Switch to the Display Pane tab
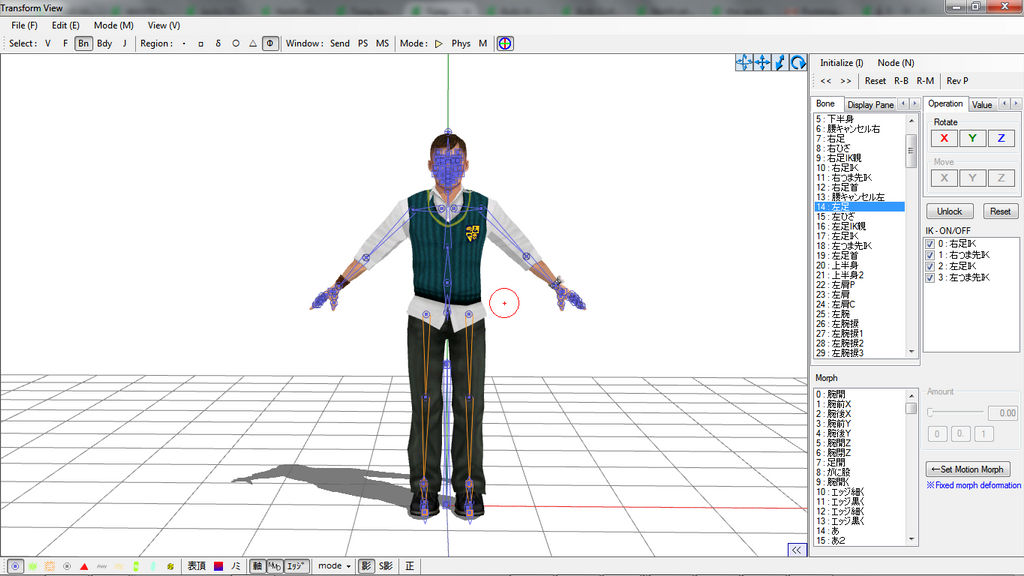The height and width of the screenshot is (576, 1024). pyautogui.click(x=870, y=104)
